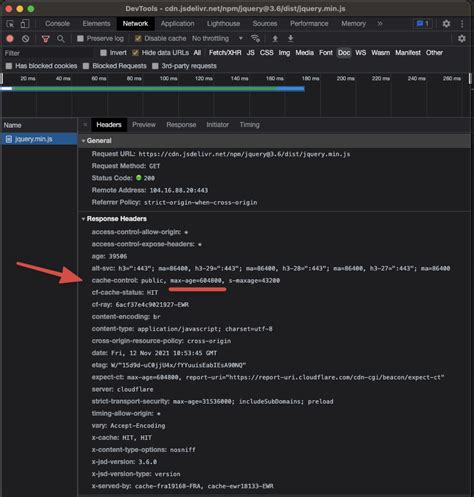Open the Memory tab

(x=353, y=24)
